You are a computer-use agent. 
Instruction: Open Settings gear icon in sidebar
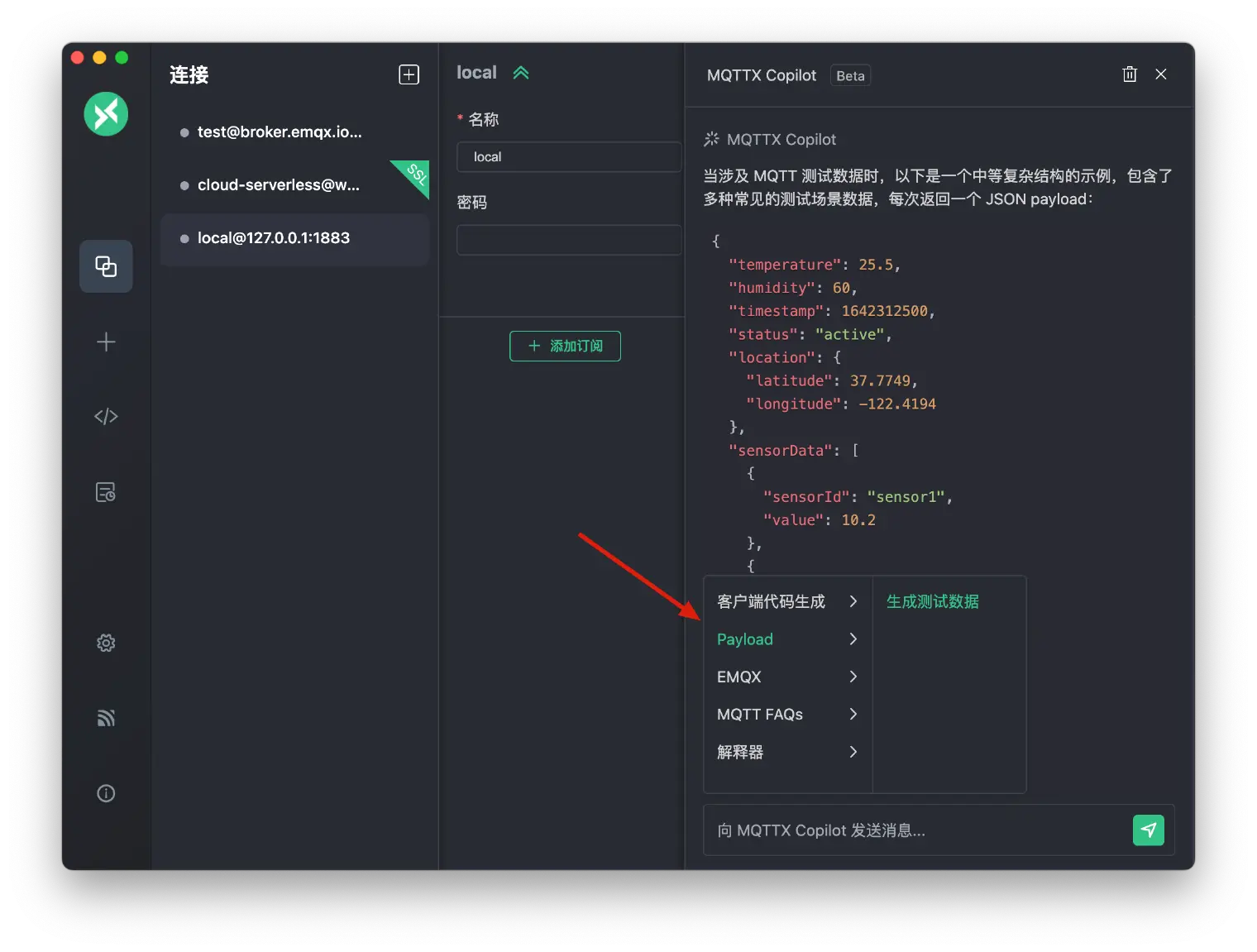[x=106, y=643]
